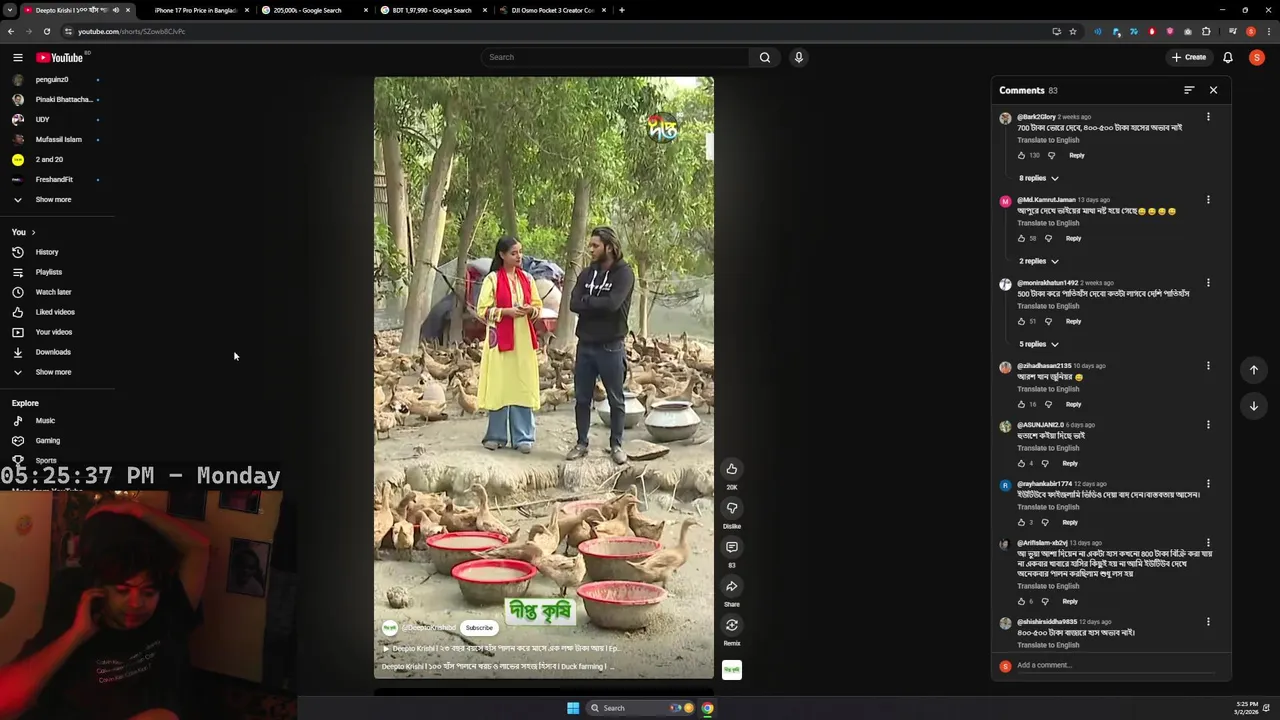Like this Short

click(x=732, y=469)
